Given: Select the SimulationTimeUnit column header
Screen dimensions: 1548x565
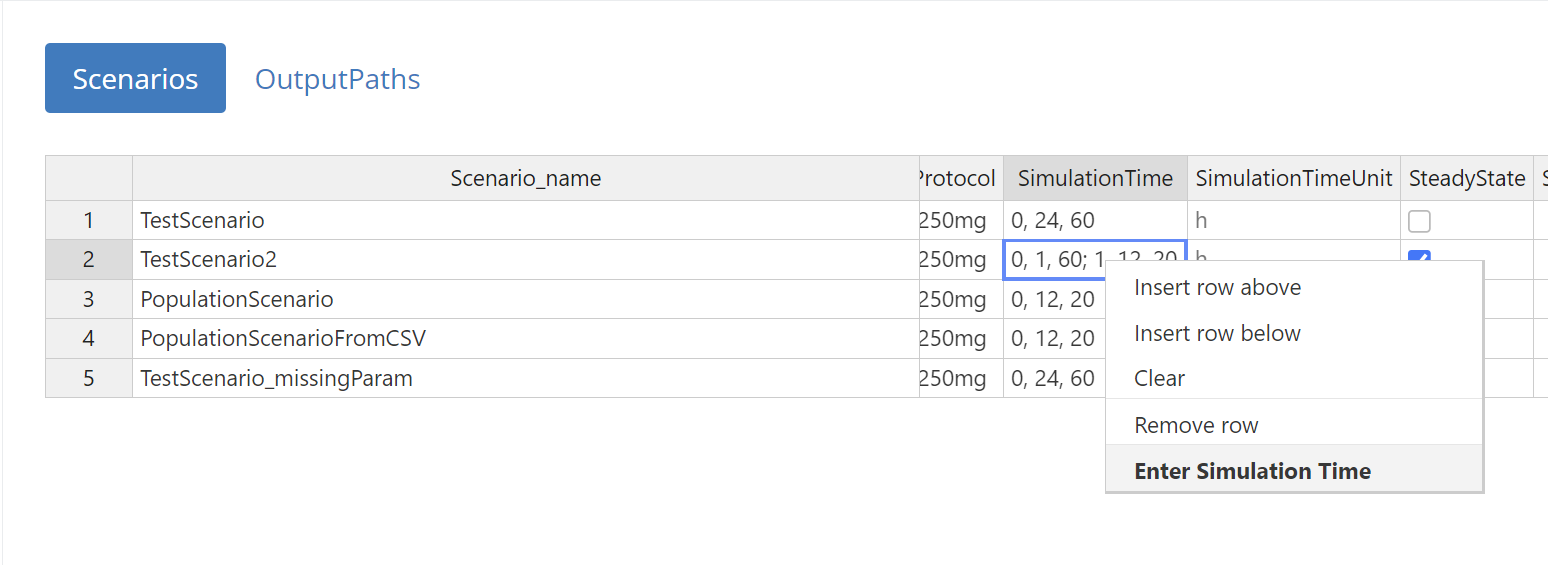Looking at the screenshot, I should tap(1294, 178).
